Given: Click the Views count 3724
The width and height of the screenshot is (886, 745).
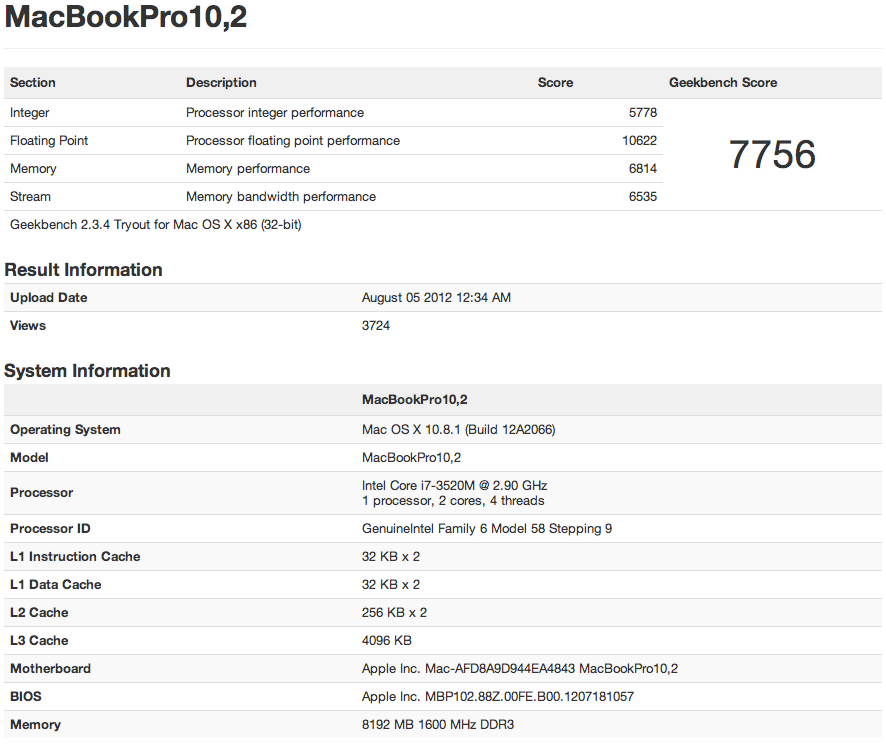Looking at the screenshot, I should point(376,326).
